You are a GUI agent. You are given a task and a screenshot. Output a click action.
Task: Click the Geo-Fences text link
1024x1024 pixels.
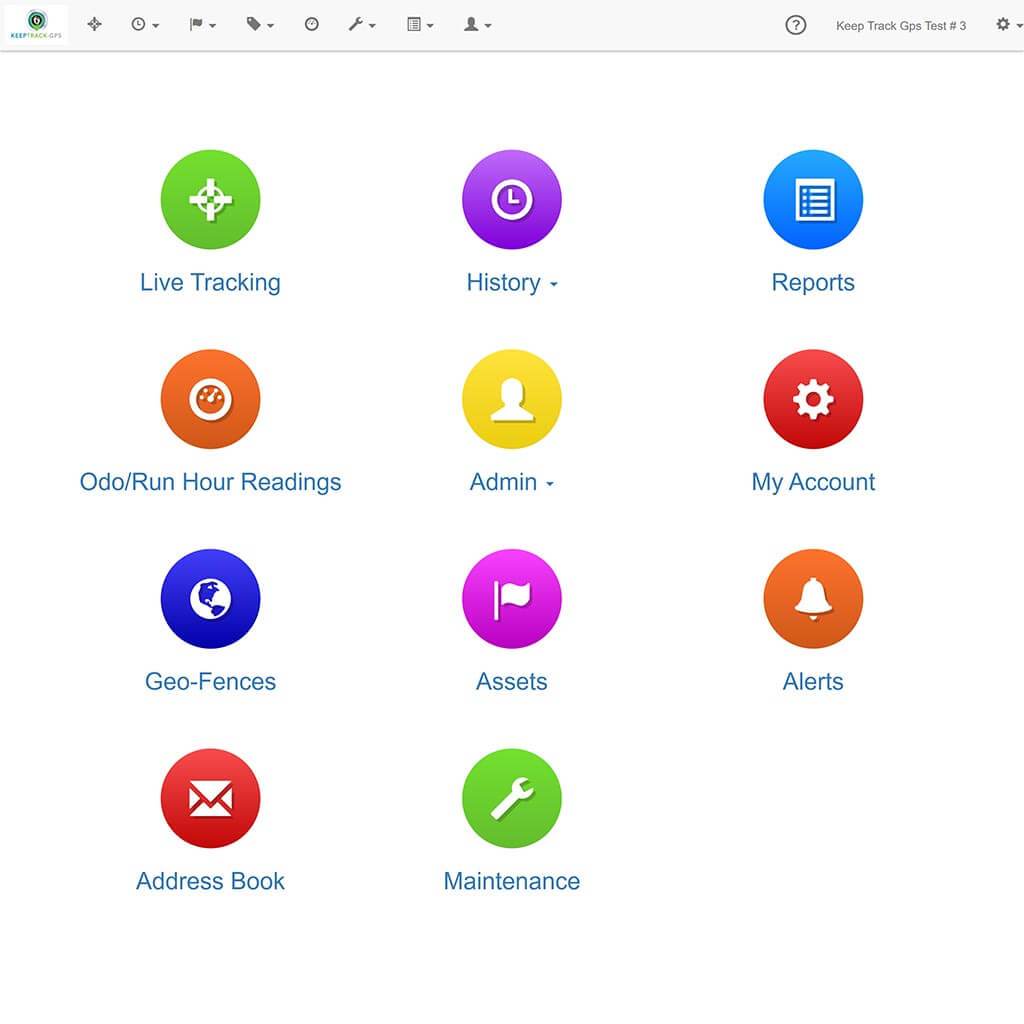(x=210, y=682)
